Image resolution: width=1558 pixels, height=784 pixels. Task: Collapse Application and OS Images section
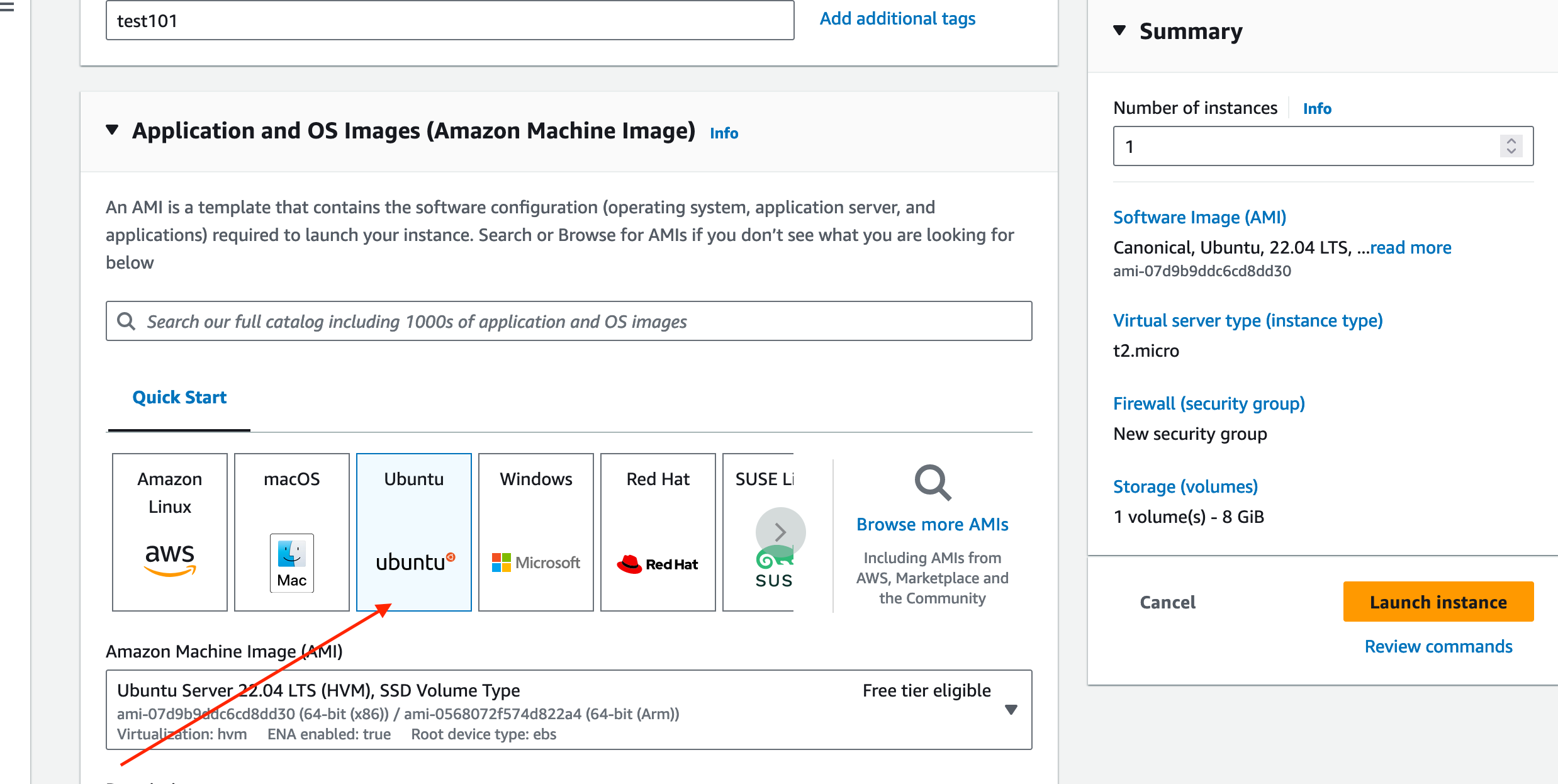tap(112, 130)
